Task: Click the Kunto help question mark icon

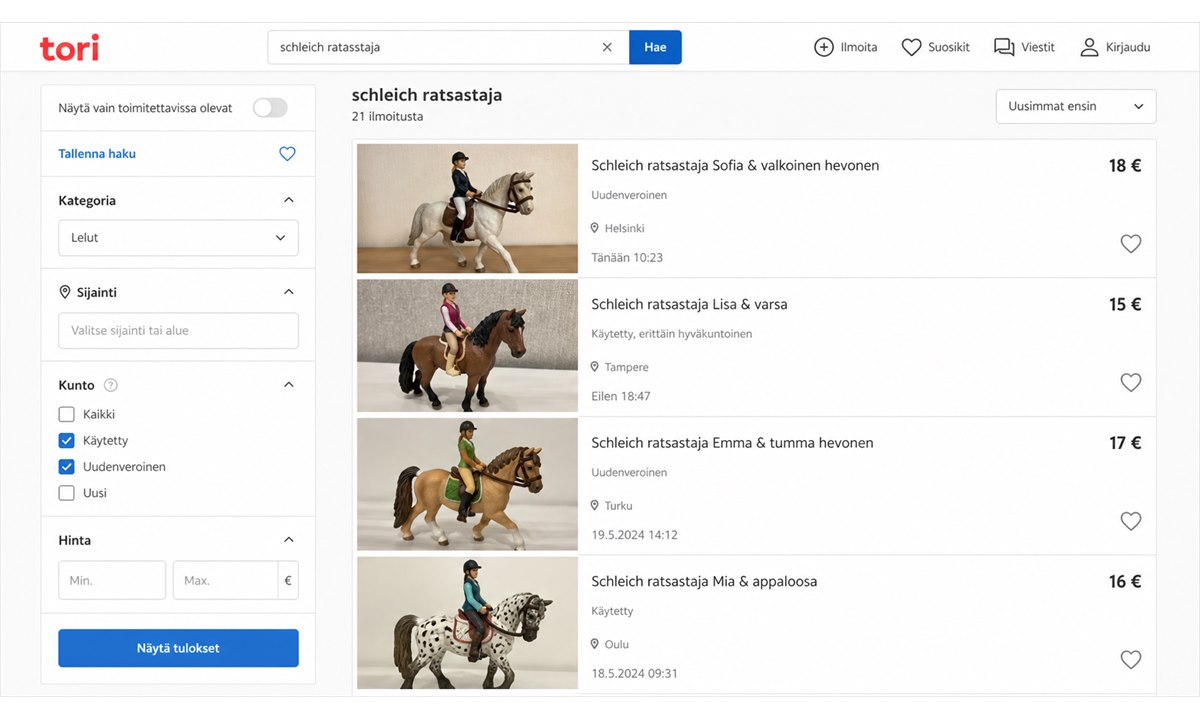Action: (x=111, y=385)
